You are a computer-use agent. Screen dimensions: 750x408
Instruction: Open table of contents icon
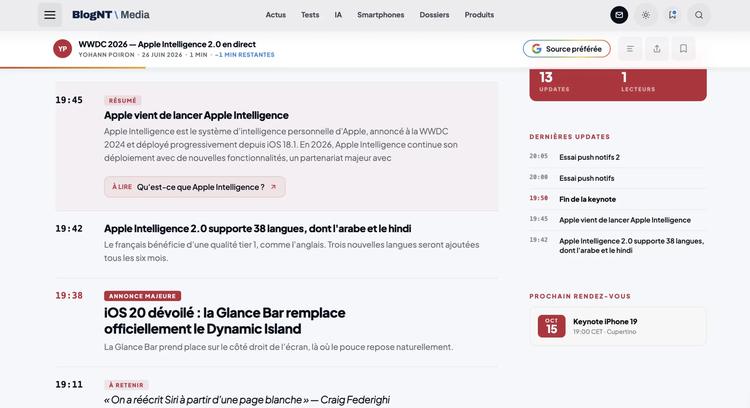coord(630,49)
